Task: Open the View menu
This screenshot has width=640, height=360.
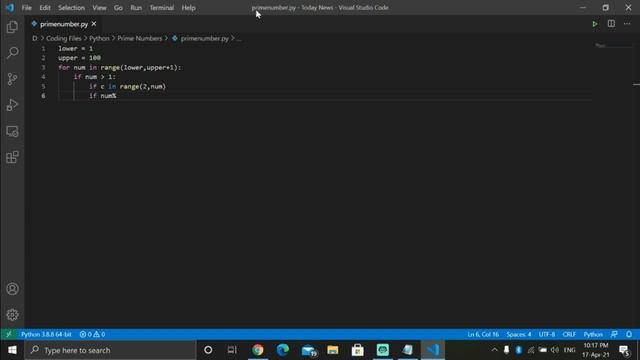Action: coord(99,8)
